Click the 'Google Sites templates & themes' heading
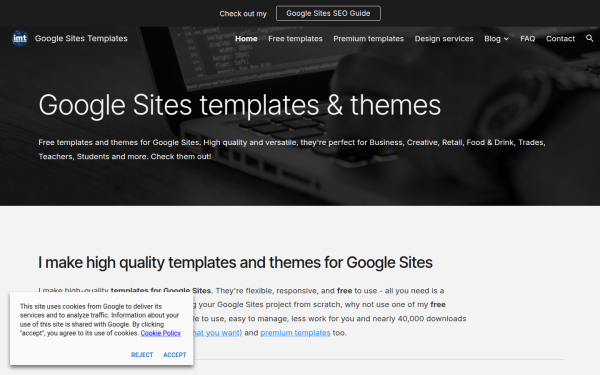600x375 pixels. 240,105
